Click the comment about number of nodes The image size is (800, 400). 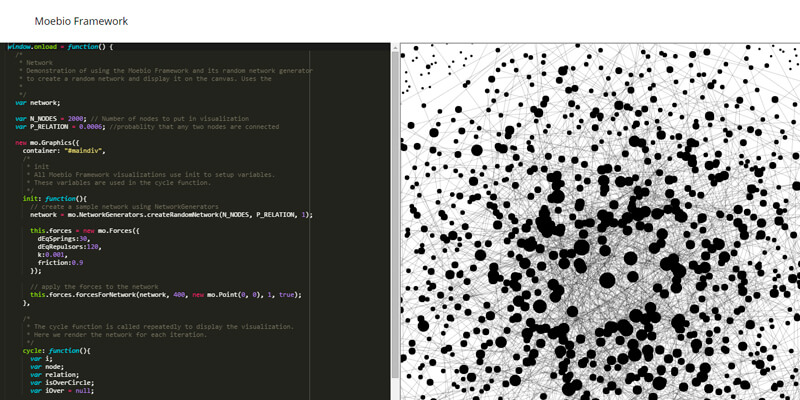[170, 119]
